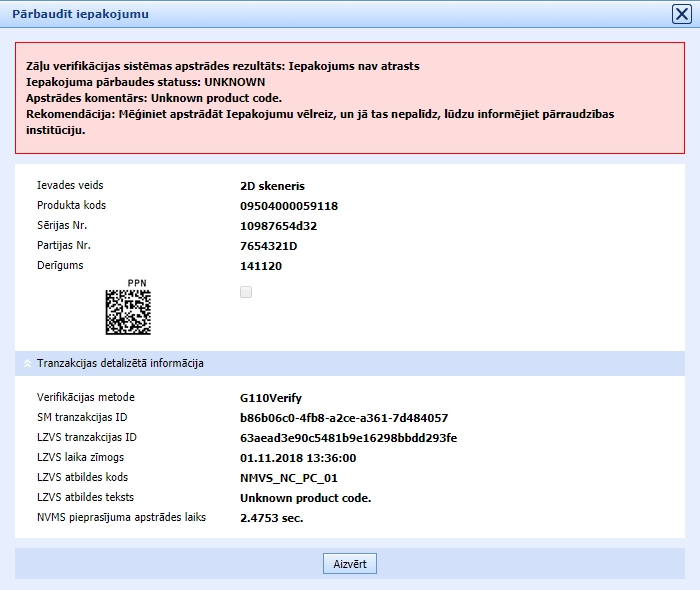
Task: Collapse the Tranzakcijas detalizētā informācija chevron
Action: (x=27, y=364)
